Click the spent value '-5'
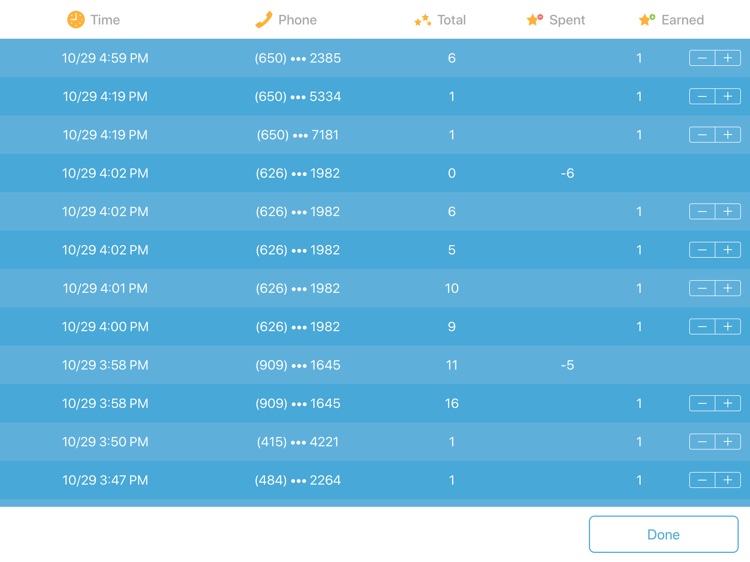 click(x=567, y=365)
